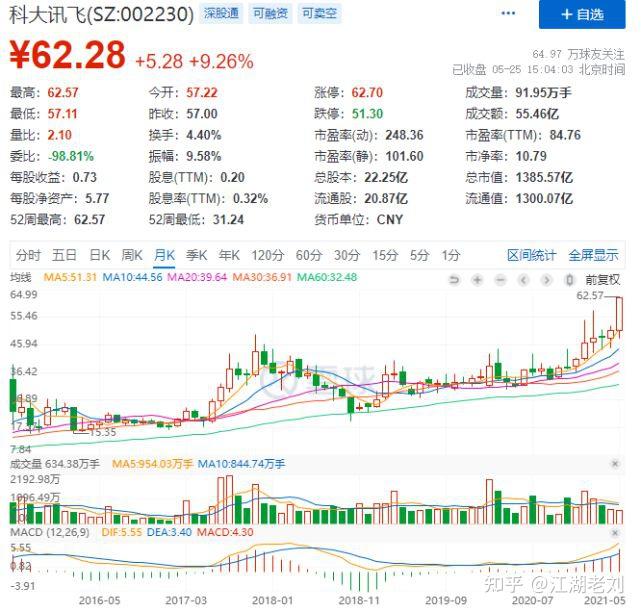Switch to the 五日 chart tab
This screenshot has height=612, width=641.
click(x=64, y=256)
